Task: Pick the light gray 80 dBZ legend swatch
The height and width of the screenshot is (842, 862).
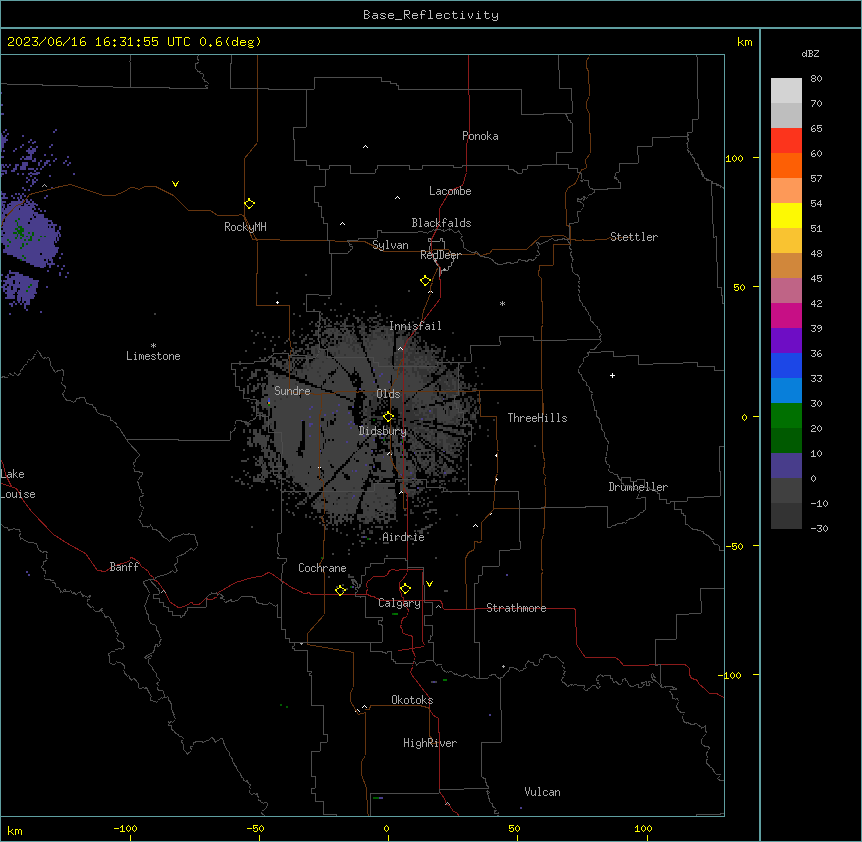Action: click(786, 91)
